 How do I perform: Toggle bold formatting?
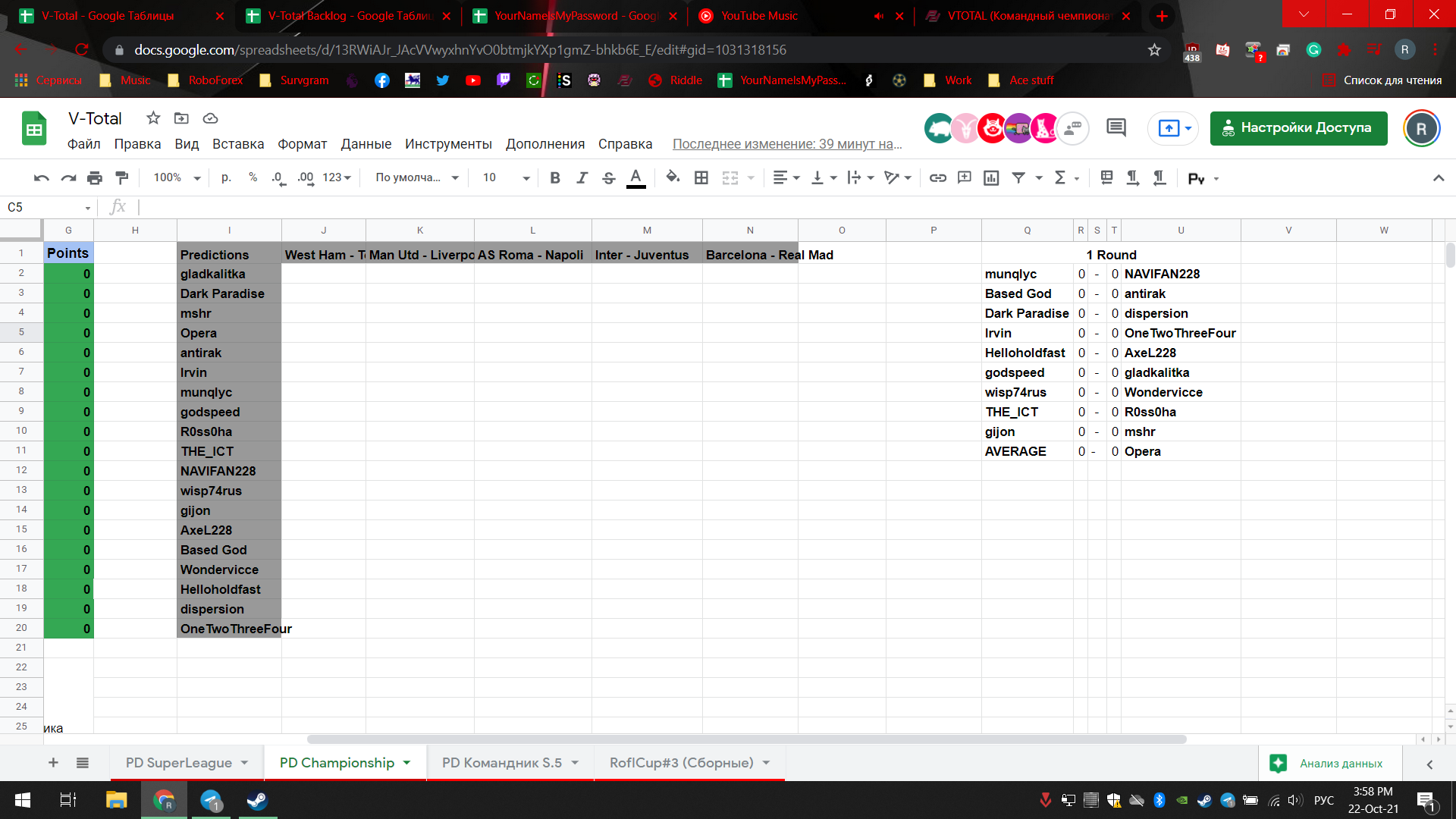pos(555,177)
